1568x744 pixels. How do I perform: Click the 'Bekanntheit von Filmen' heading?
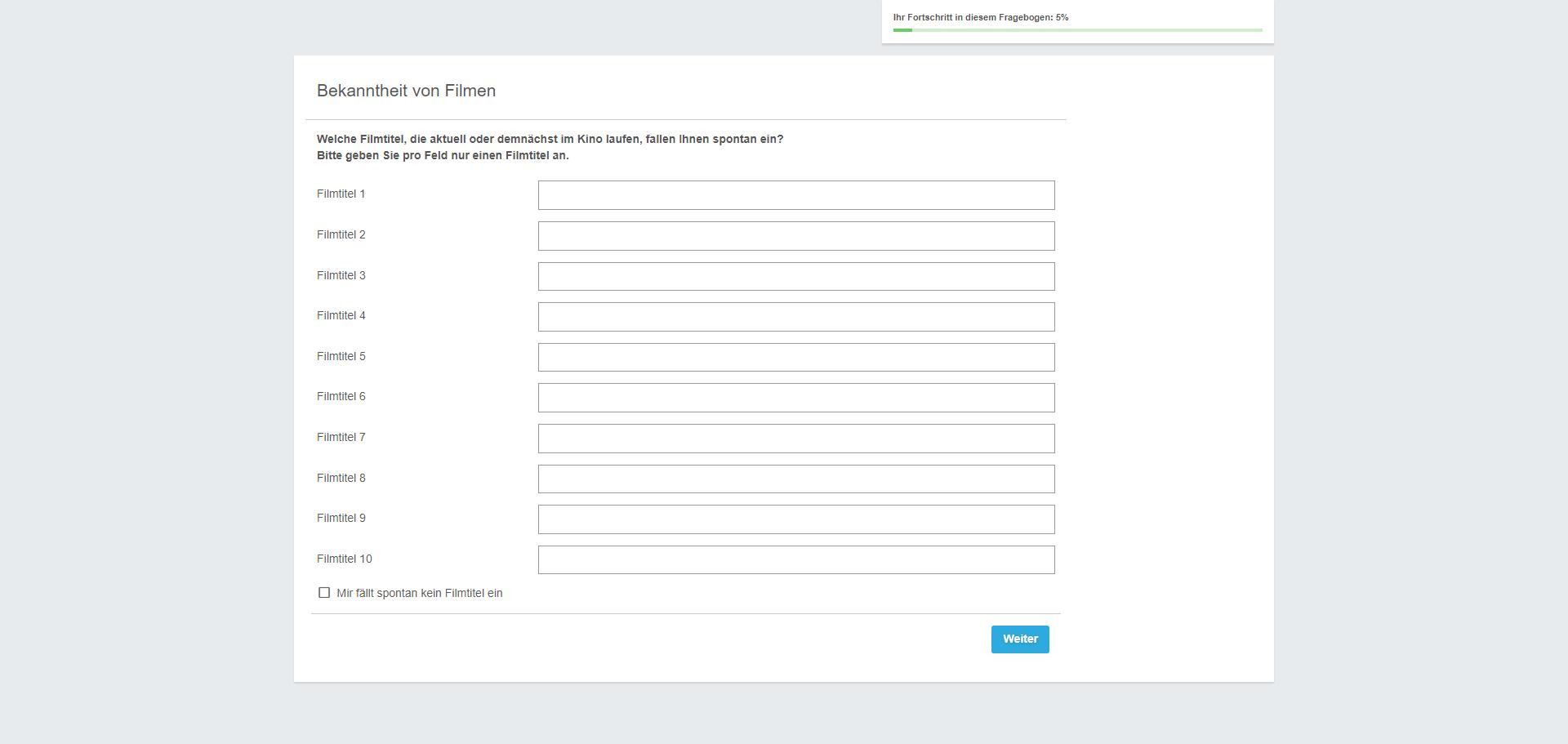406,91
